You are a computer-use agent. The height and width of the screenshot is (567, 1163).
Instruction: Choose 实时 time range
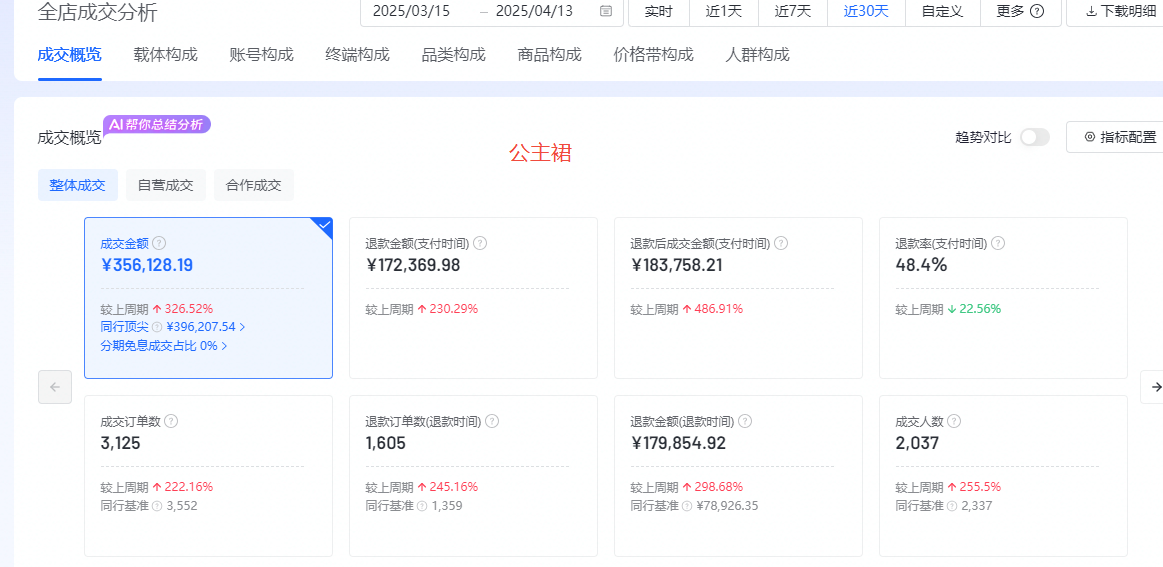659,11
